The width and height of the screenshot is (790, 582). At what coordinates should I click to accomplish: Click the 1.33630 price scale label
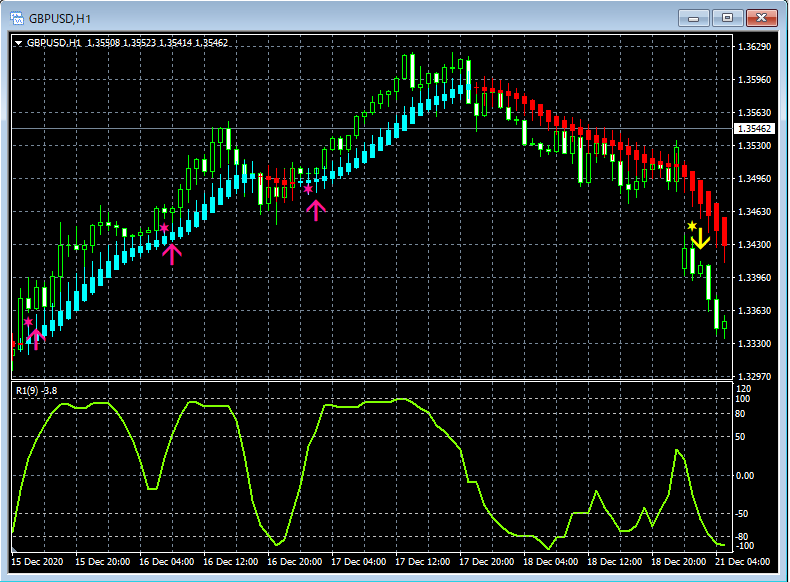tap(754, 310)
